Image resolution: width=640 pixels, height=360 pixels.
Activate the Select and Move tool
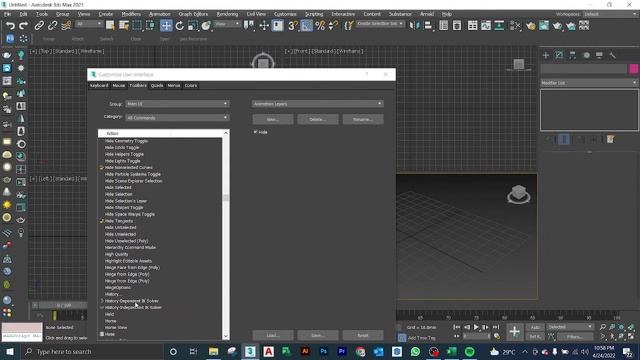166,26
